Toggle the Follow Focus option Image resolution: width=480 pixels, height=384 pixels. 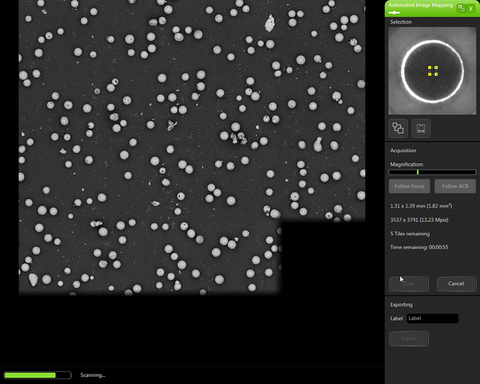pyautogui.click(x=409, y=186)
